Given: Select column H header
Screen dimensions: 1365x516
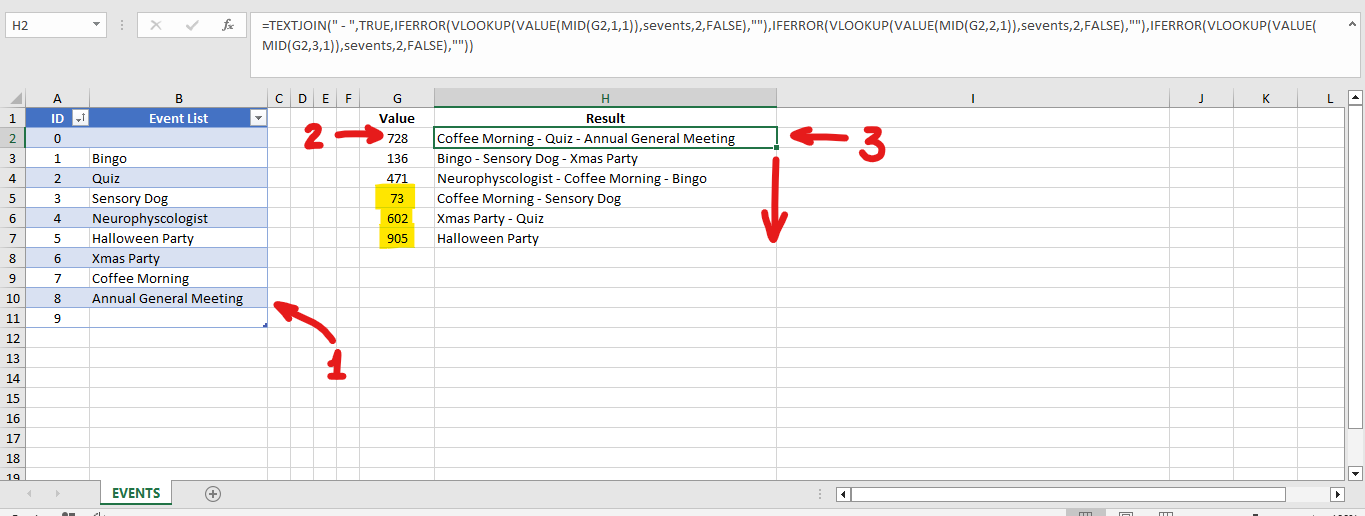Looking at the screenshot, I should [605, 98].
